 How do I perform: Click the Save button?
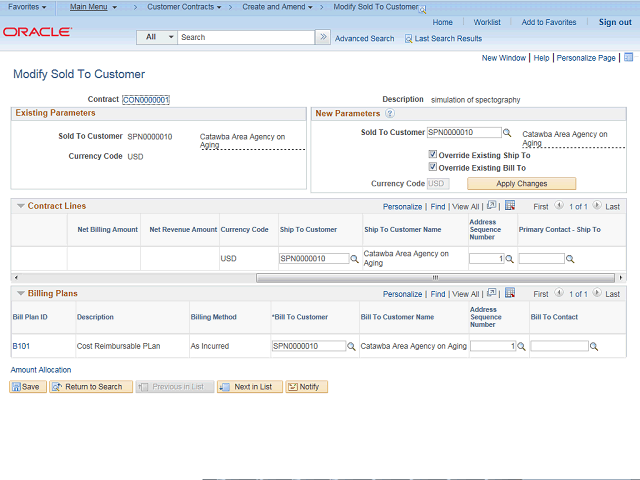[28, 387]
